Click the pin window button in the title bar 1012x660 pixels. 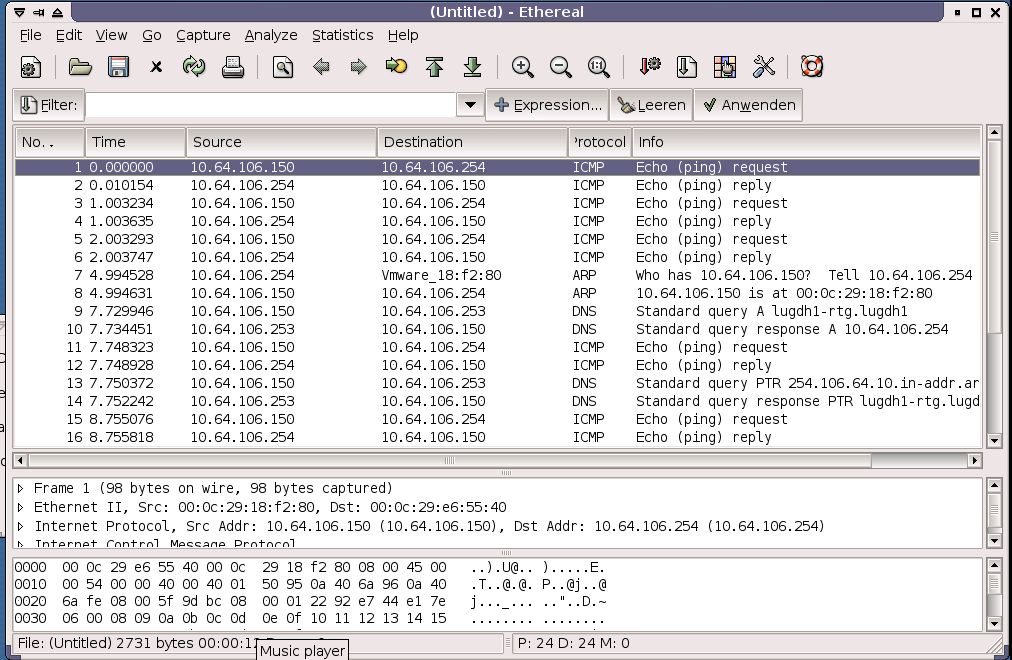point(39,12)
